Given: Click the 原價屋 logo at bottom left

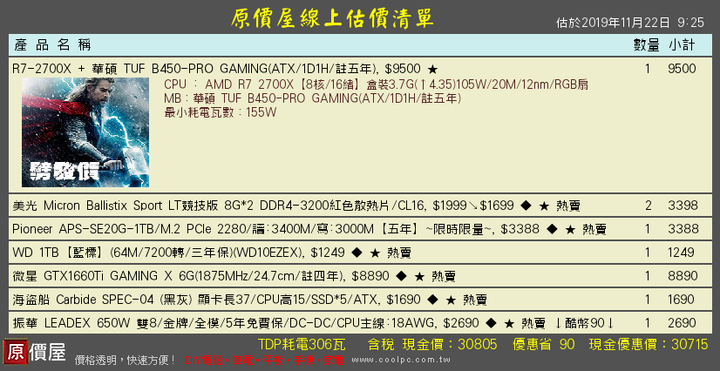Looking at the screenshot, I should coord(34,352).
